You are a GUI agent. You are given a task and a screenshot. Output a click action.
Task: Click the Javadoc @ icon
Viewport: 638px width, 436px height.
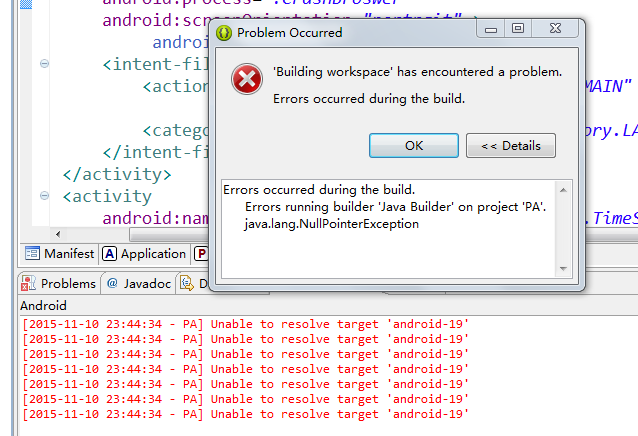[x=112, y=283]
